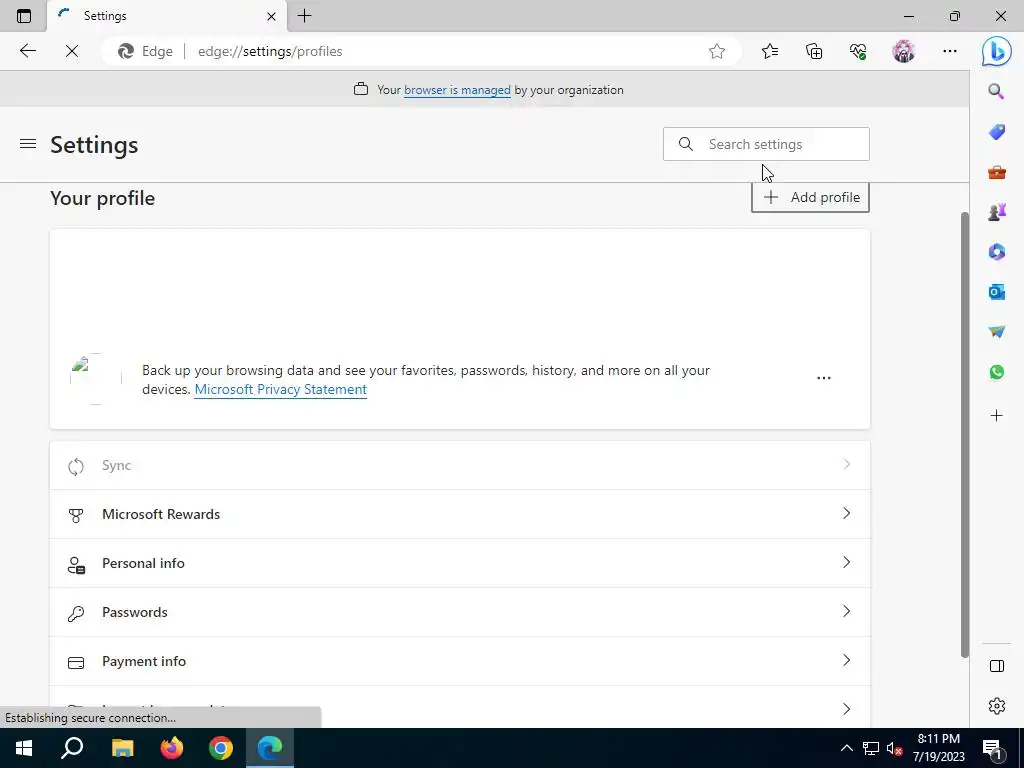The image size is (1024, 768).
Task: Stop loading the page
Action: pyautogui.click(x=72, y=51)
